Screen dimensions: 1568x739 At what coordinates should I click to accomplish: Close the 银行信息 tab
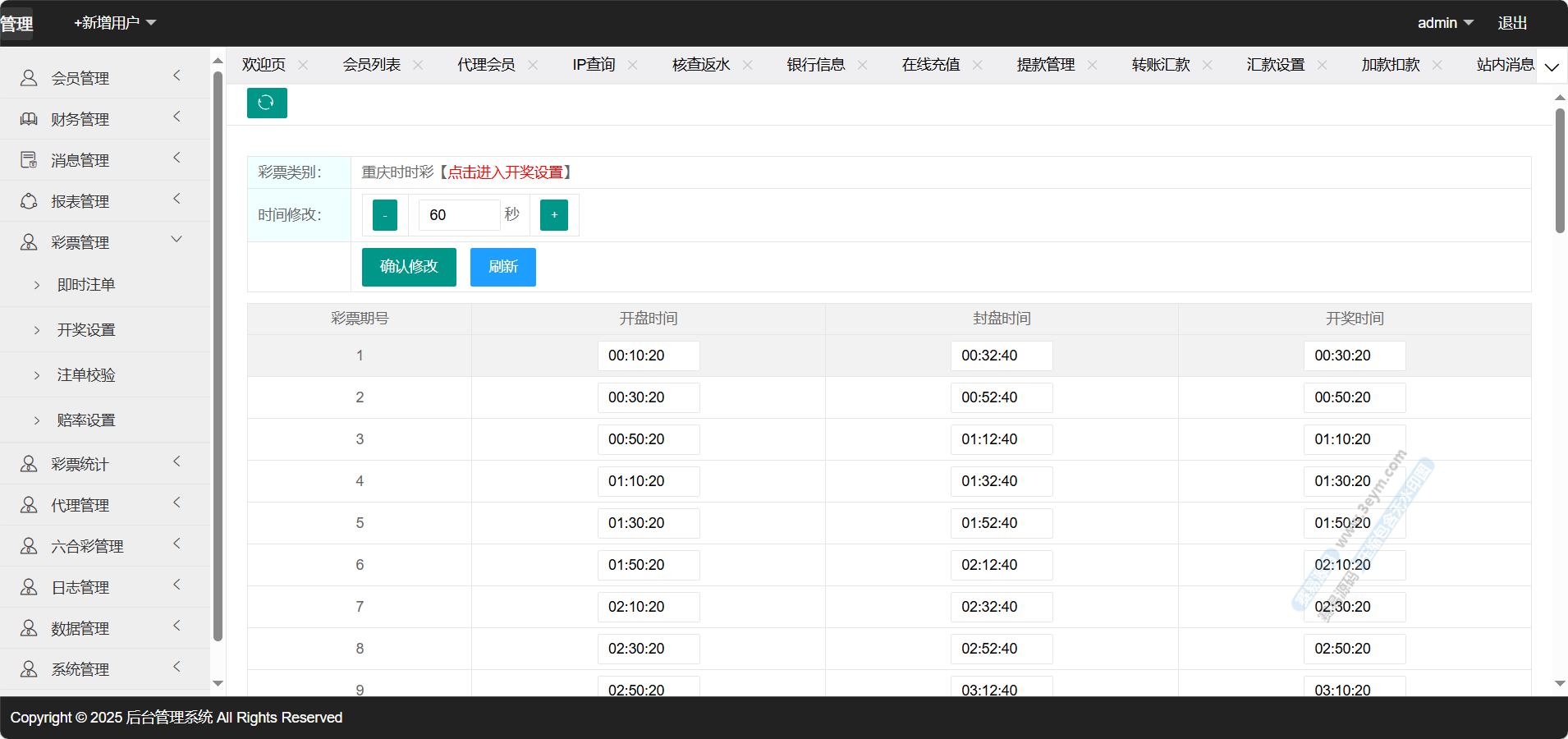[862, 65]
